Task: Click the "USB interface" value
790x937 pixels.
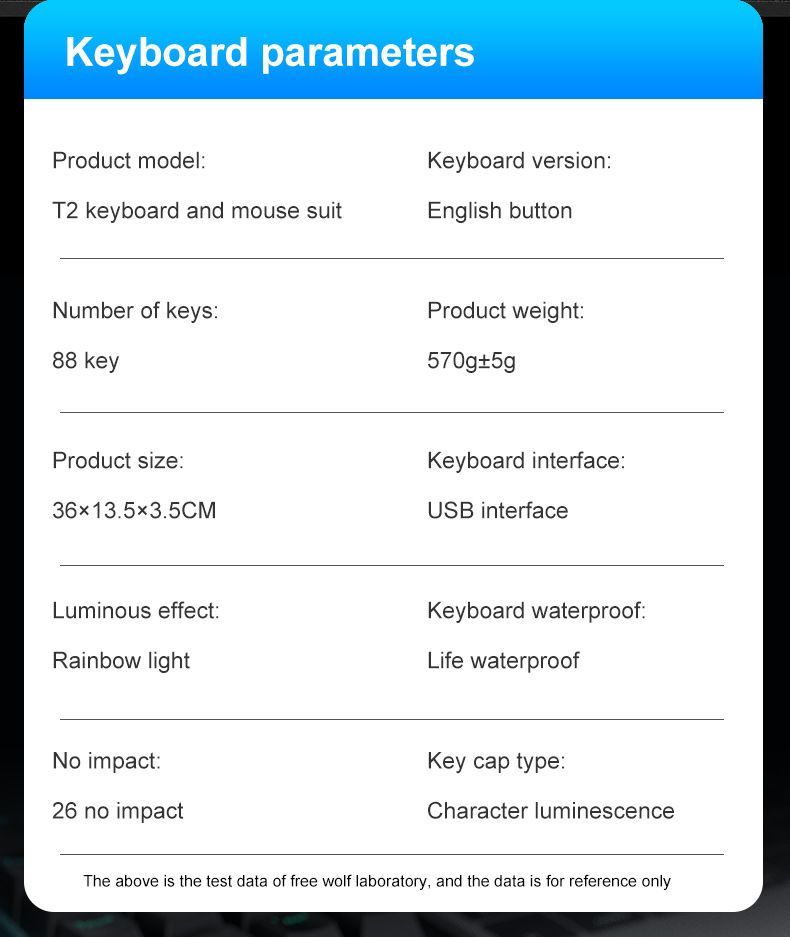Action: [497, 511]
